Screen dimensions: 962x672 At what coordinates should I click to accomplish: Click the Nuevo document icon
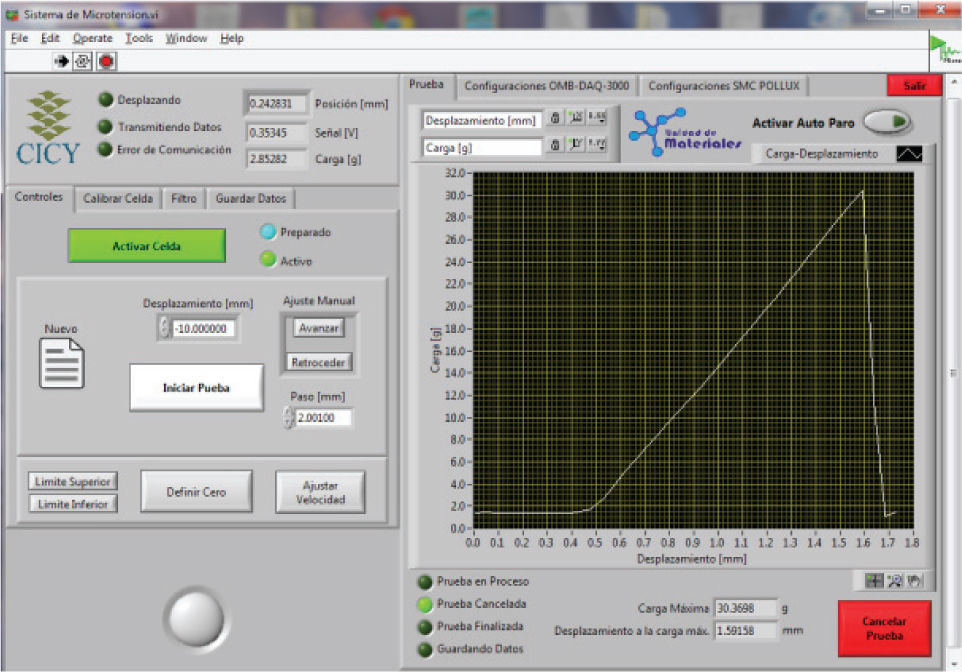[61, 363]
